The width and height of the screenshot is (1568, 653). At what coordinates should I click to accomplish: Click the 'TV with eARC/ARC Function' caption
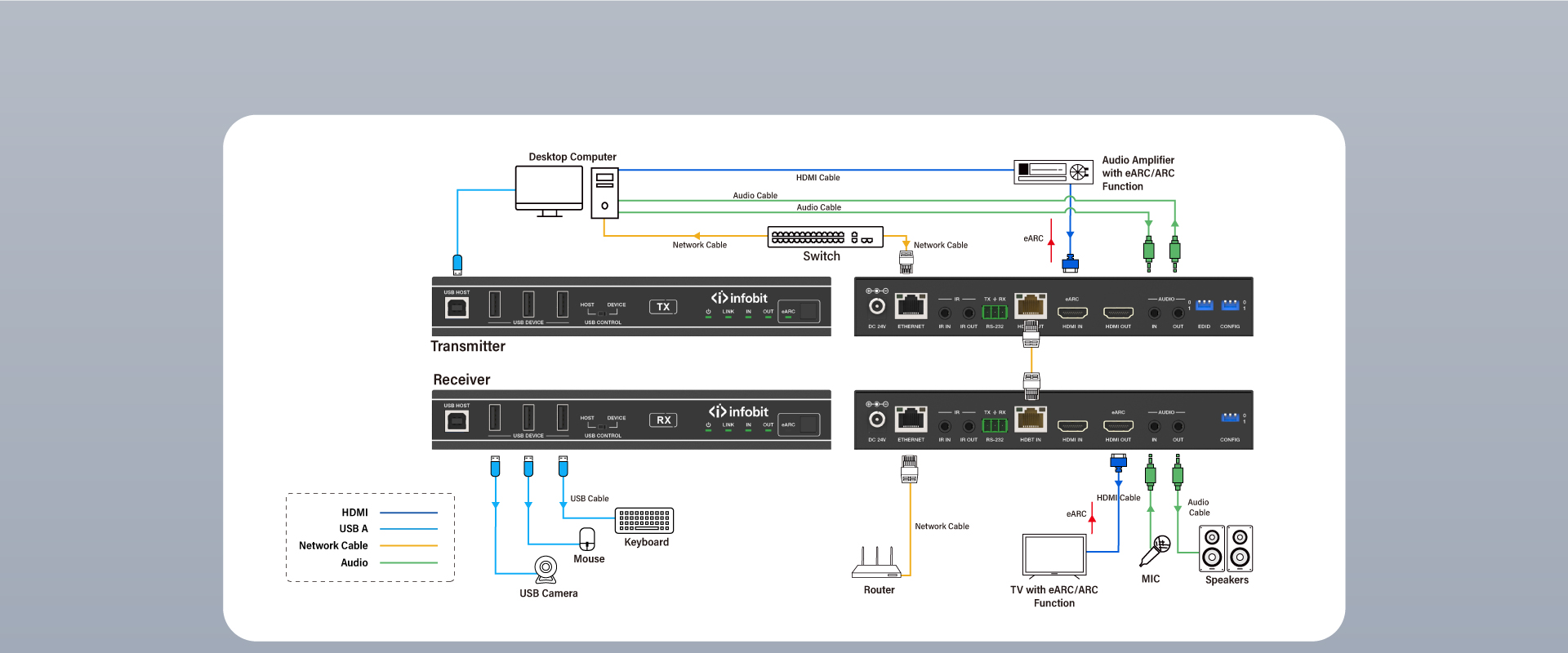(x=1054, y=597)
